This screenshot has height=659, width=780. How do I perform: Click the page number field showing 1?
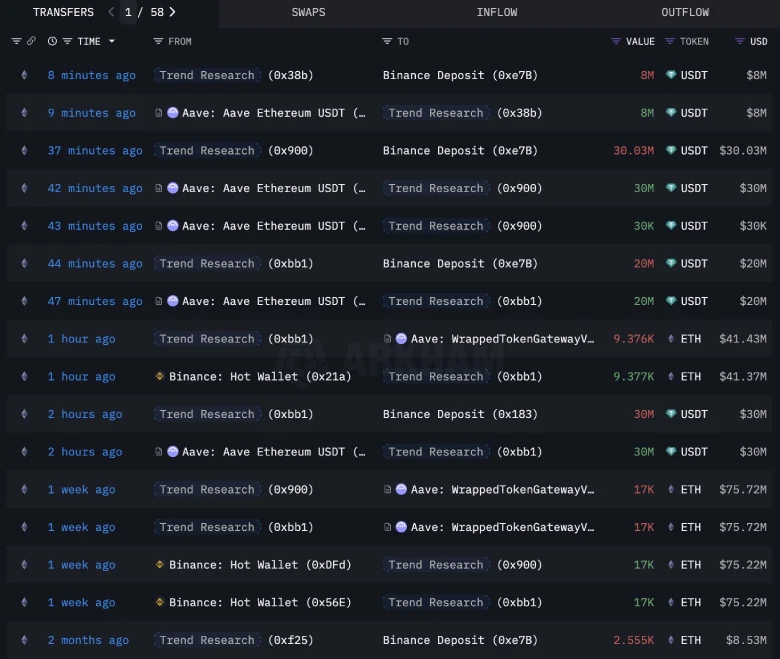(x=129, y=12)
